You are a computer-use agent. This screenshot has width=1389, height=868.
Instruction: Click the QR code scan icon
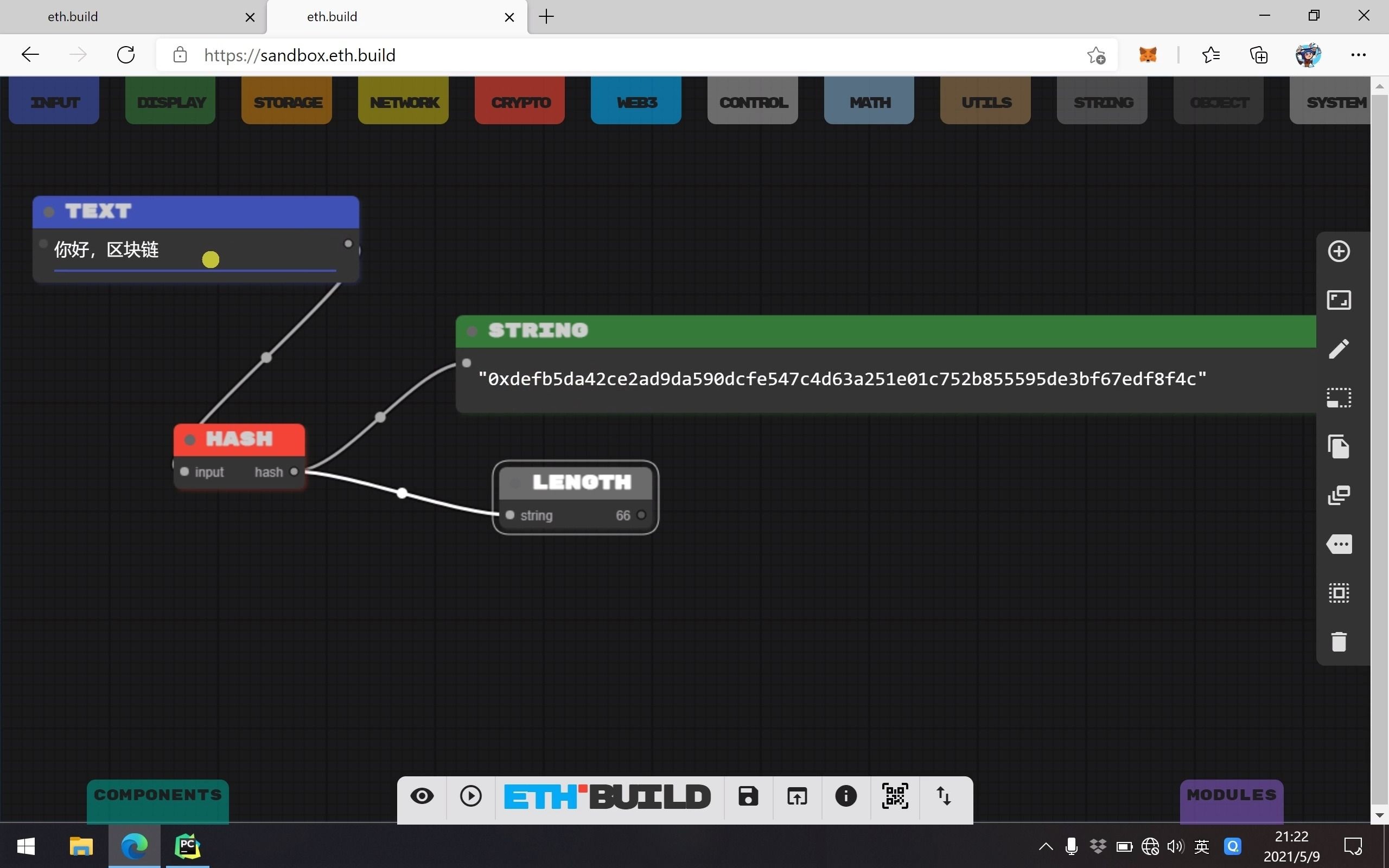click(895, 796)
